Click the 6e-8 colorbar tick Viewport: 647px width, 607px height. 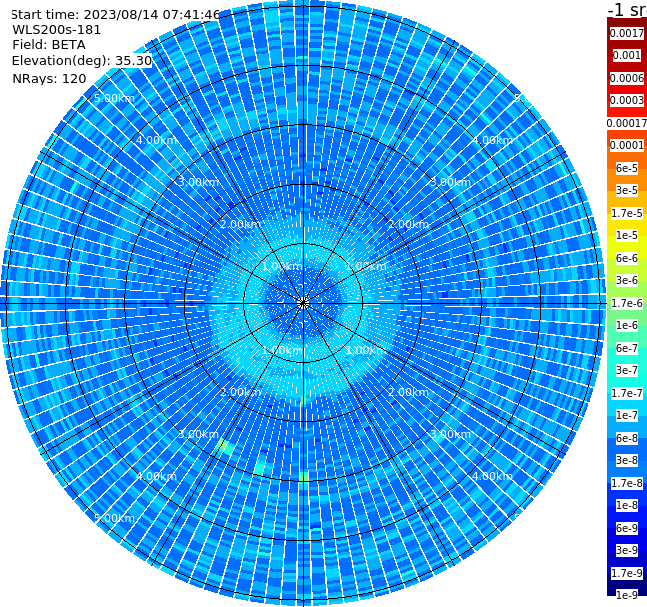point(627,438)
